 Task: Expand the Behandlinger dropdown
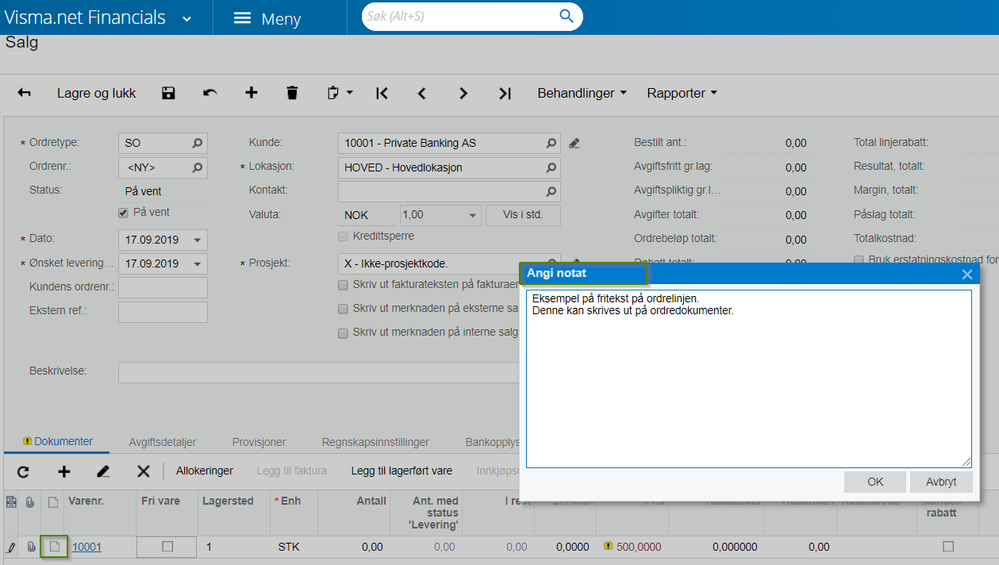coord(582,93)
